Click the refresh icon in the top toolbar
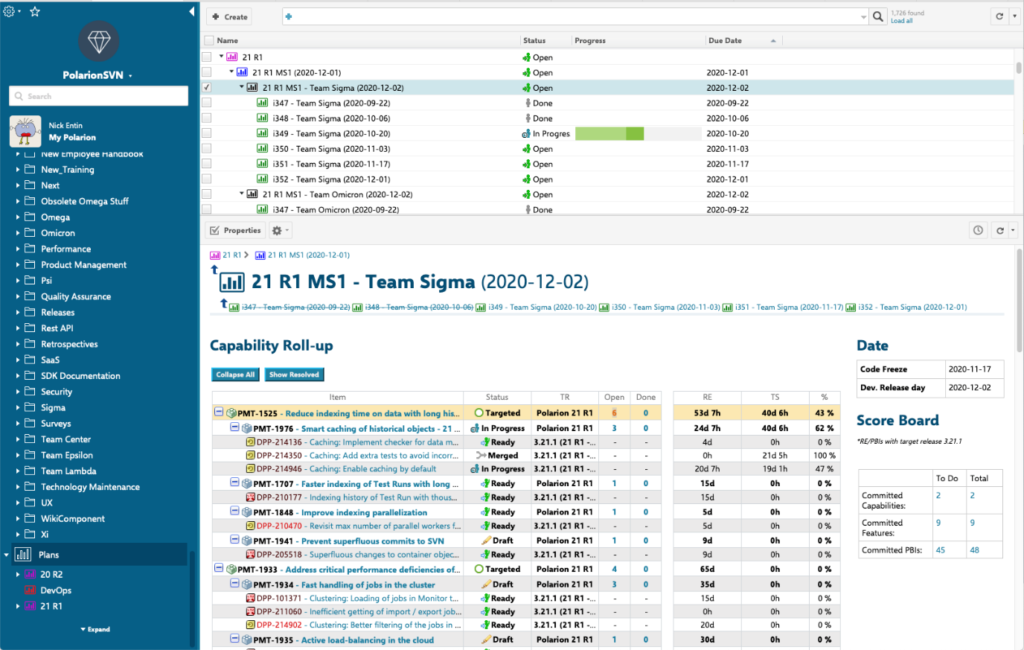Viewport: 1024px width, 650px height. (x=999, y=17)
